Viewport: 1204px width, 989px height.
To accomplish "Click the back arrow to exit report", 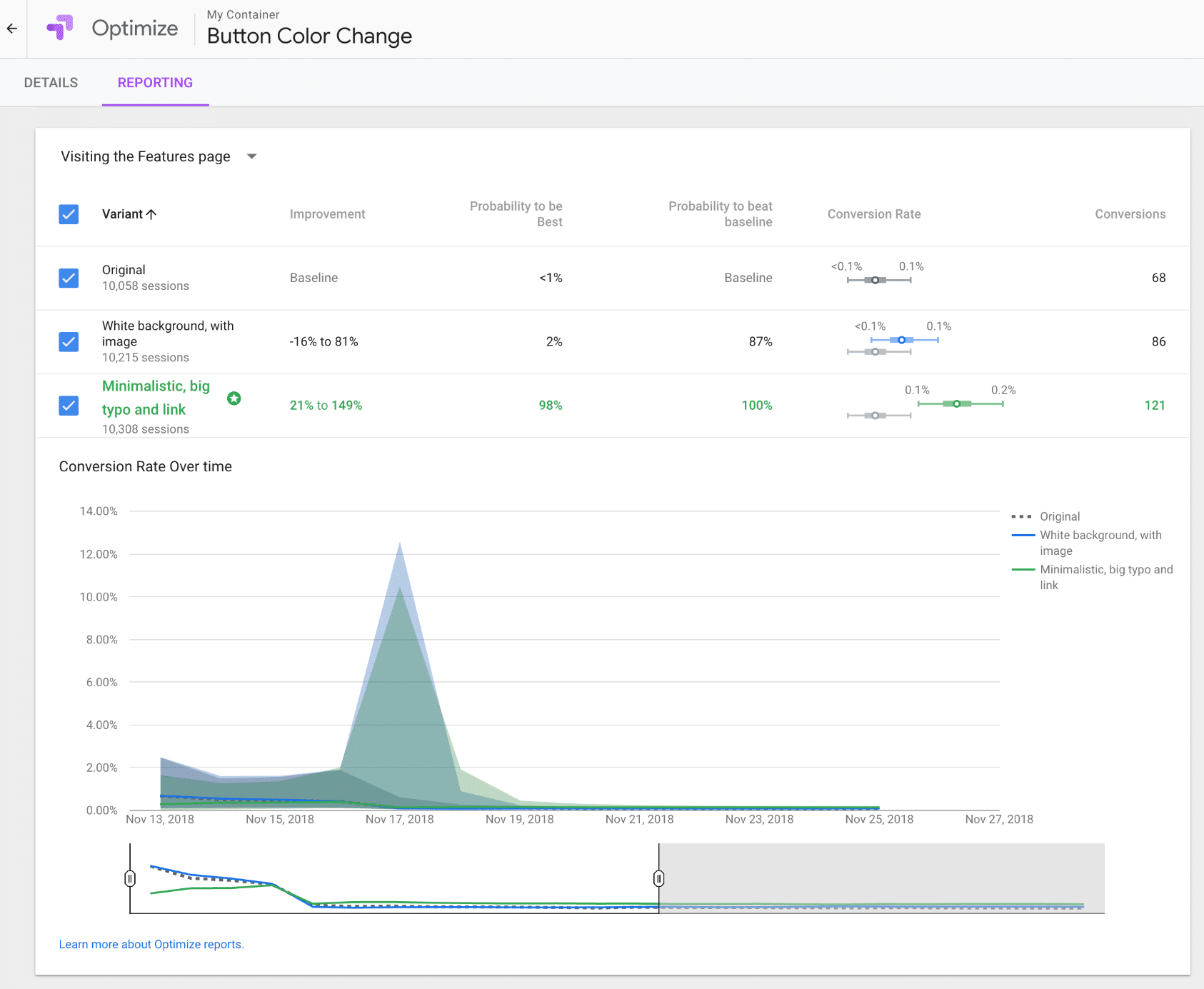I will tap(11, 29).
